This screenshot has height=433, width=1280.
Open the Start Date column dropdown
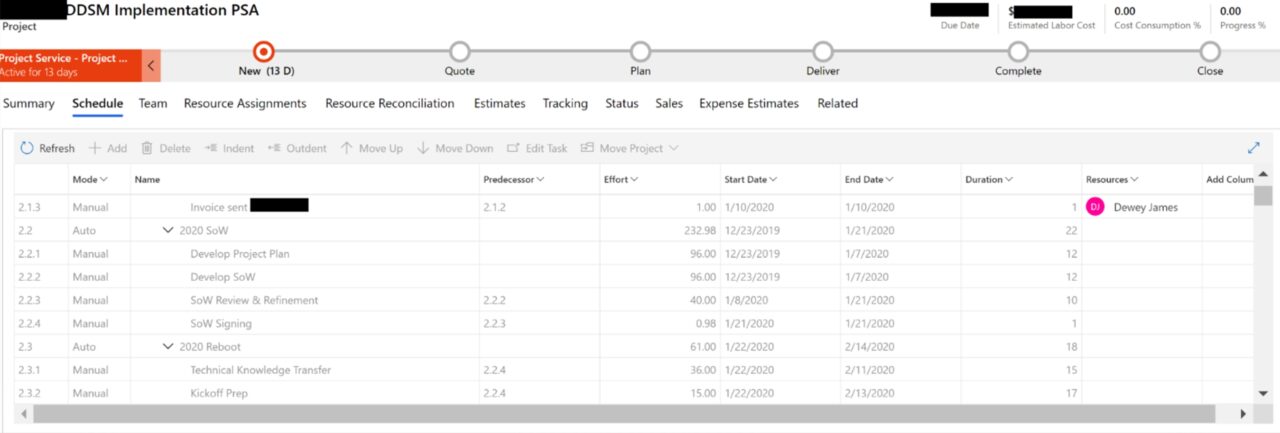point(773,180)
